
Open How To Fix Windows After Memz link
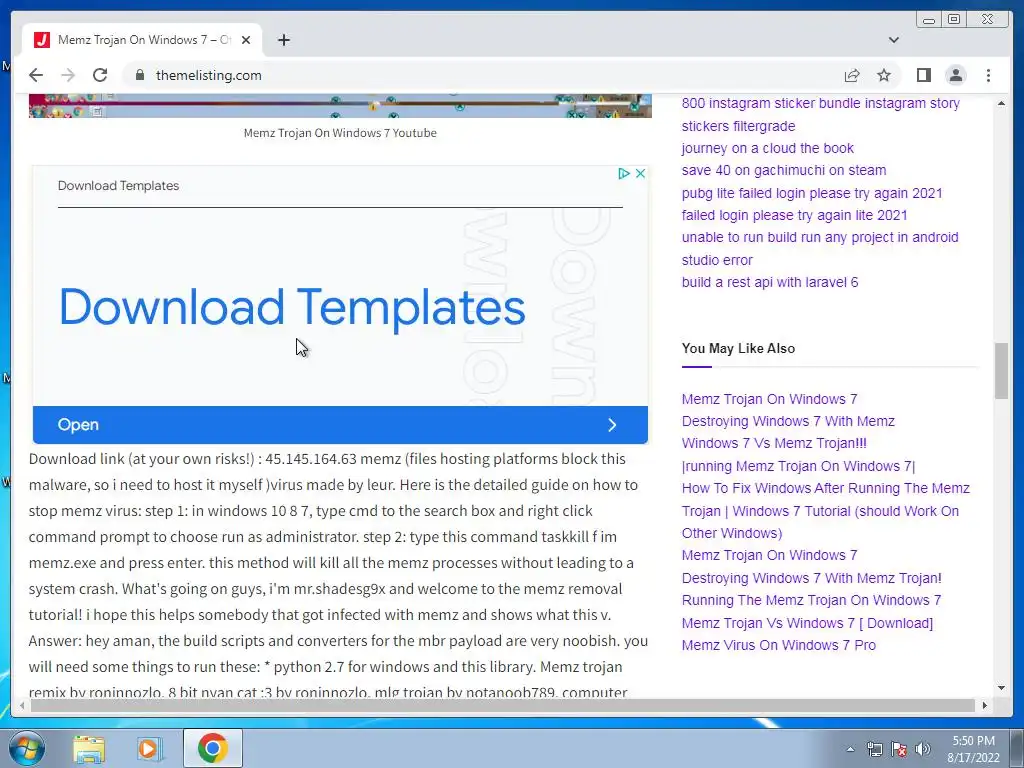(825, 511)
